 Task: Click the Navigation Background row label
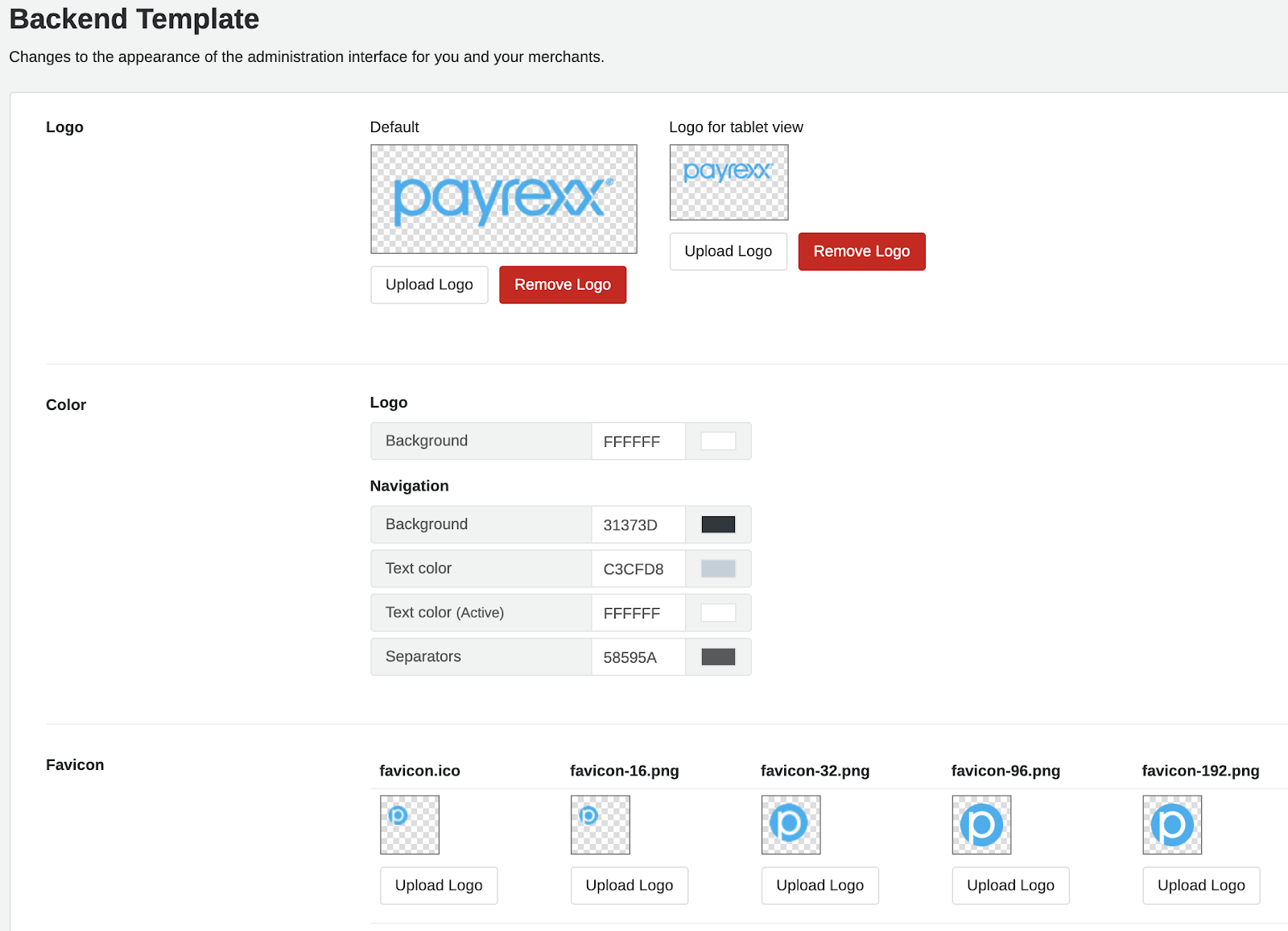pos(427,524)
